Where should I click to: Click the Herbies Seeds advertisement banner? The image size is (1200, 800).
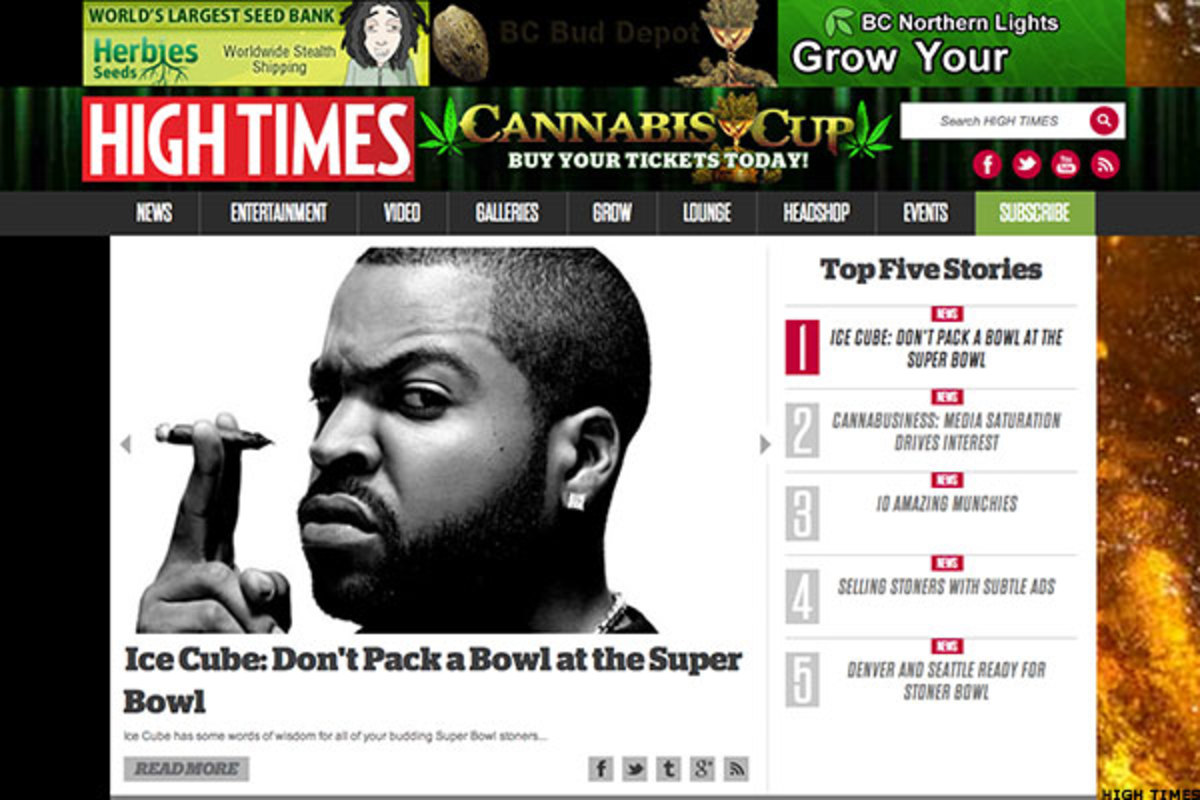(256, 43)
